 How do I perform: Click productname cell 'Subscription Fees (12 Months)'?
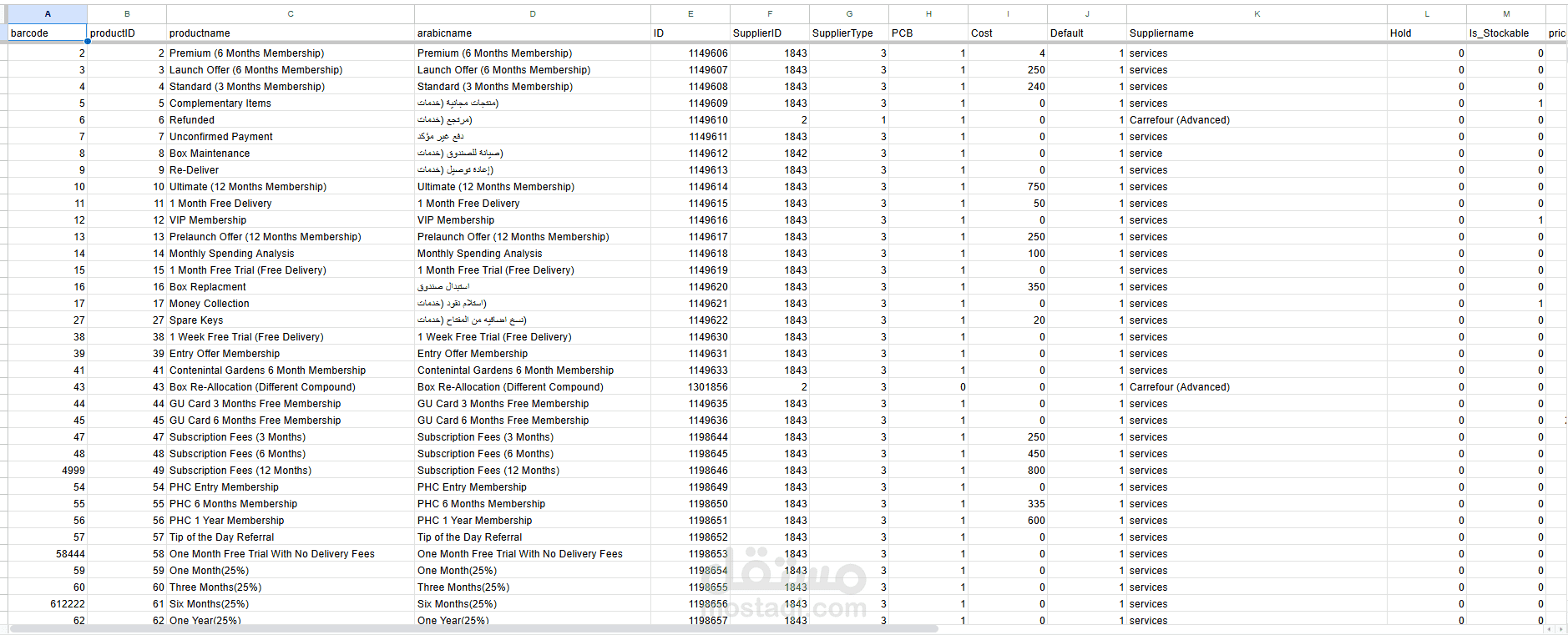(x=291, y=471)
